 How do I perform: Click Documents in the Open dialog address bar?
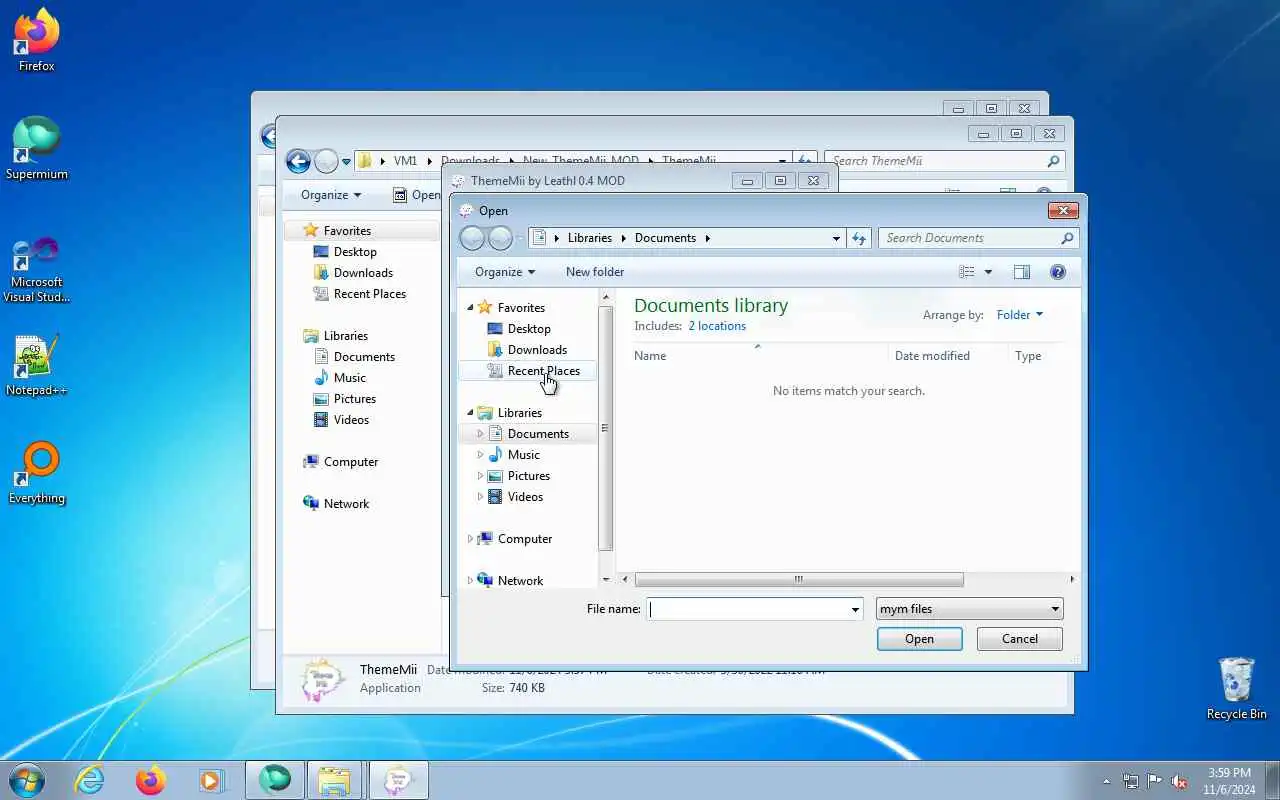(665, 238)
